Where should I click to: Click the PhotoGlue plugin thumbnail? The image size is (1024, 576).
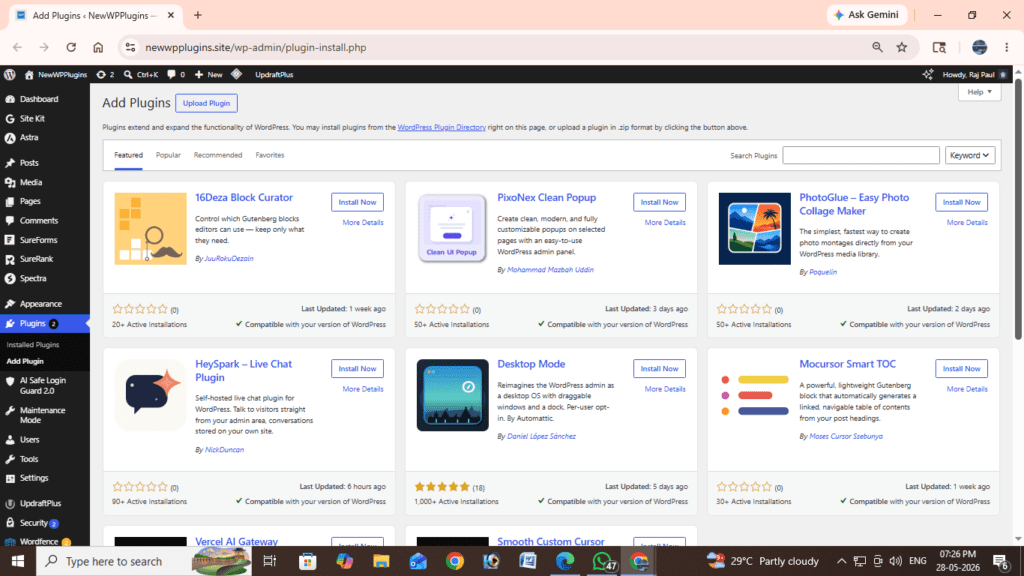(754, 229)
